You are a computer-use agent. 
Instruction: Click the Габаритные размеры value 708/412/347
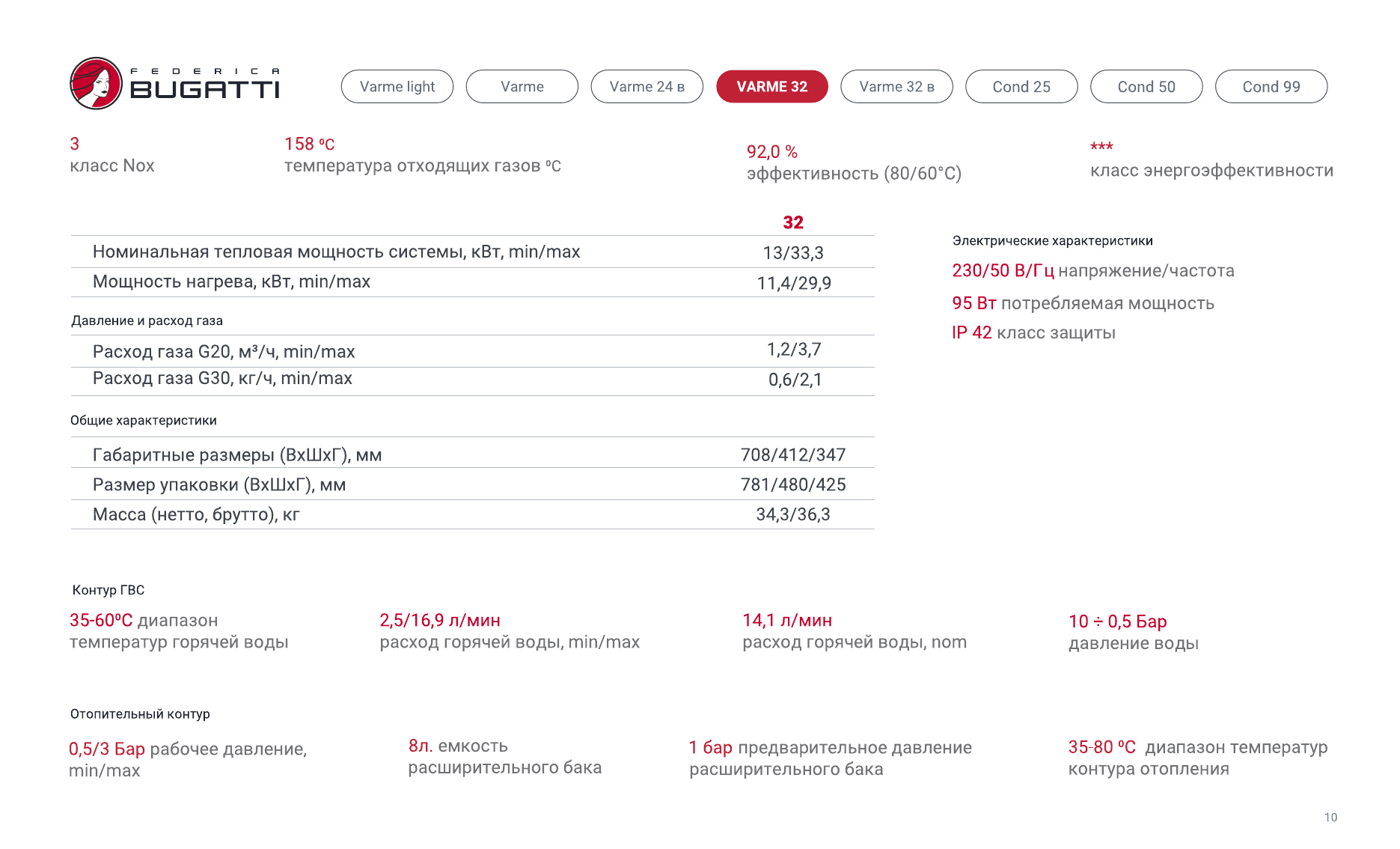click(x=793, y=455)
